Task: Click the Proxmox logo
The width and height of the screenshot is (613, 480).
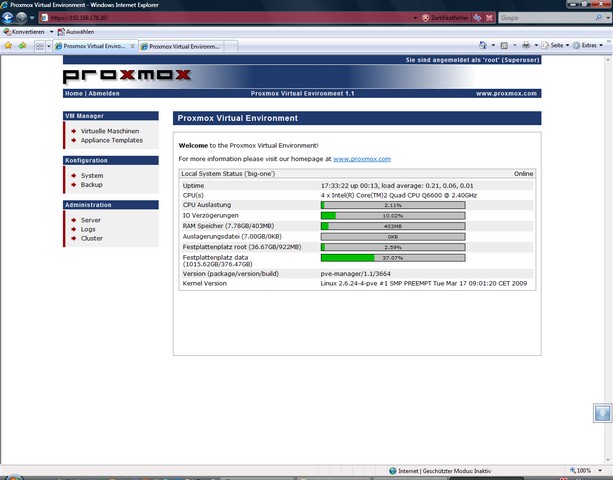Action: pyautogui.click(x=127, y=76)
